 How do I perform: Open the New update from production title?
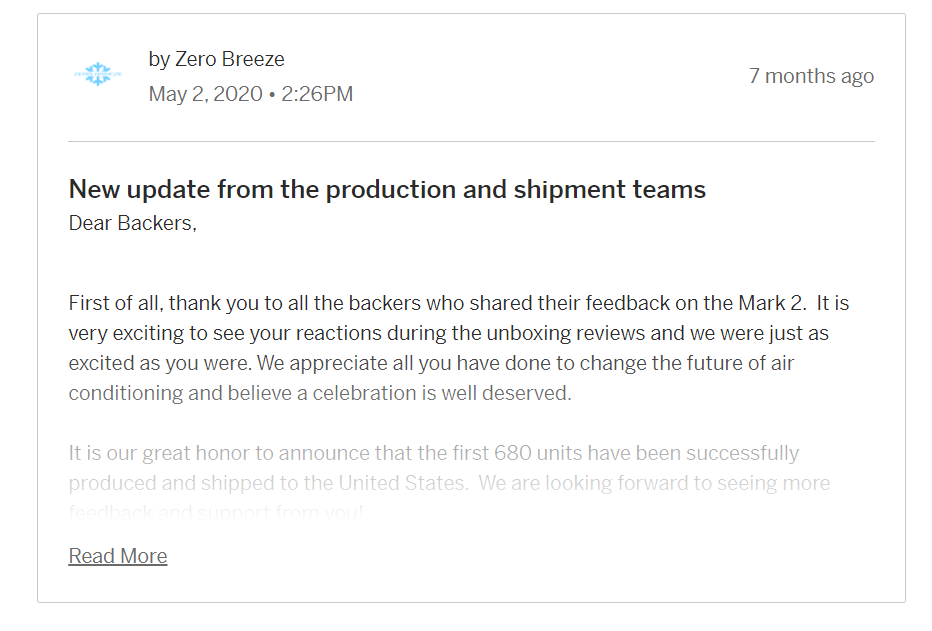[x=387, y=190]
